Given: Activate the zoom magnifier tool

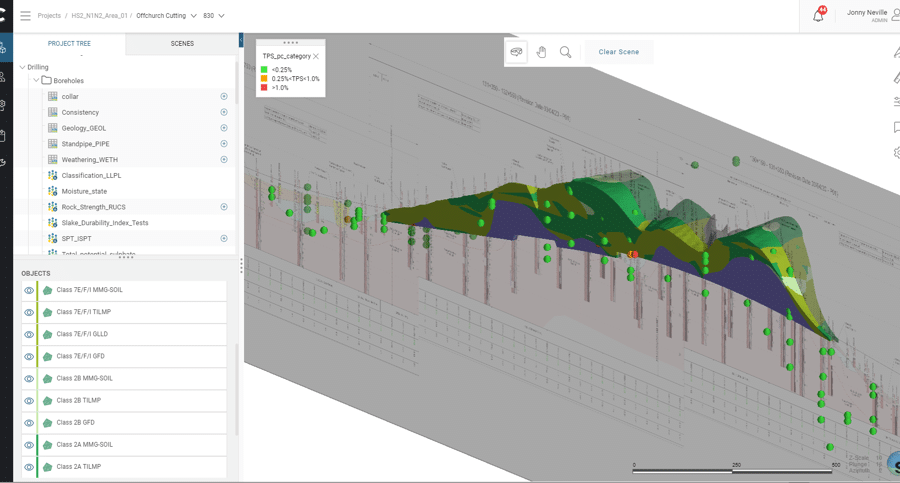Looking at the screenshot, I should (566, 52).
